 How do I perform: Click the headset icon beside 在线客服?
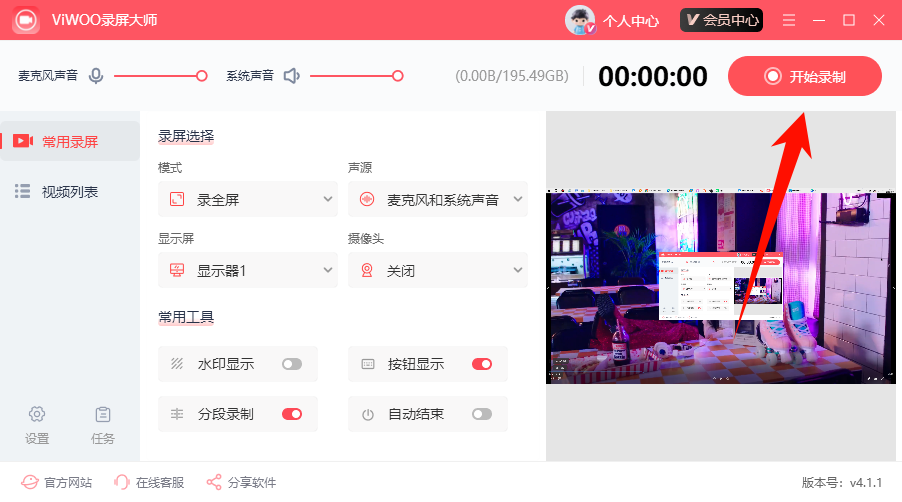pos(122,482)
